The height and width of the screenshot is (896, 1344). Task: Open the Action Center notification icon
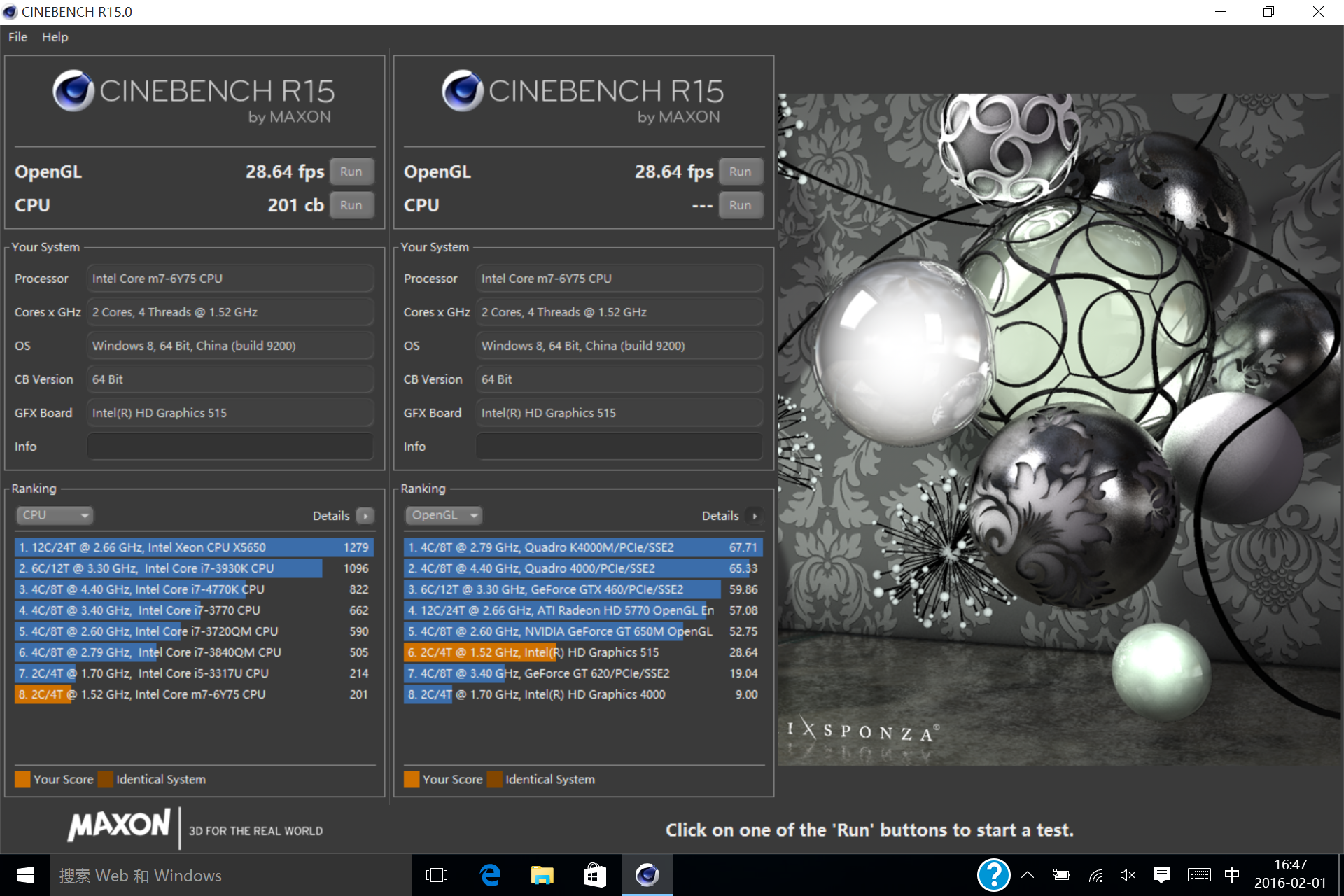1162,875
